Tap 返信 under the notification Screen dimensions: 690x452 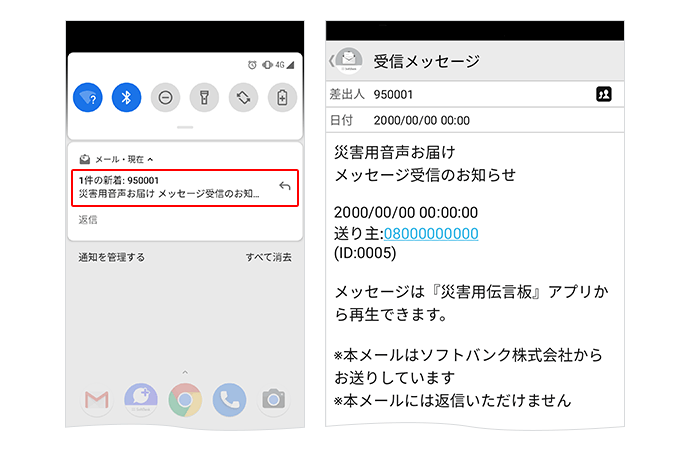pos(88,220)
